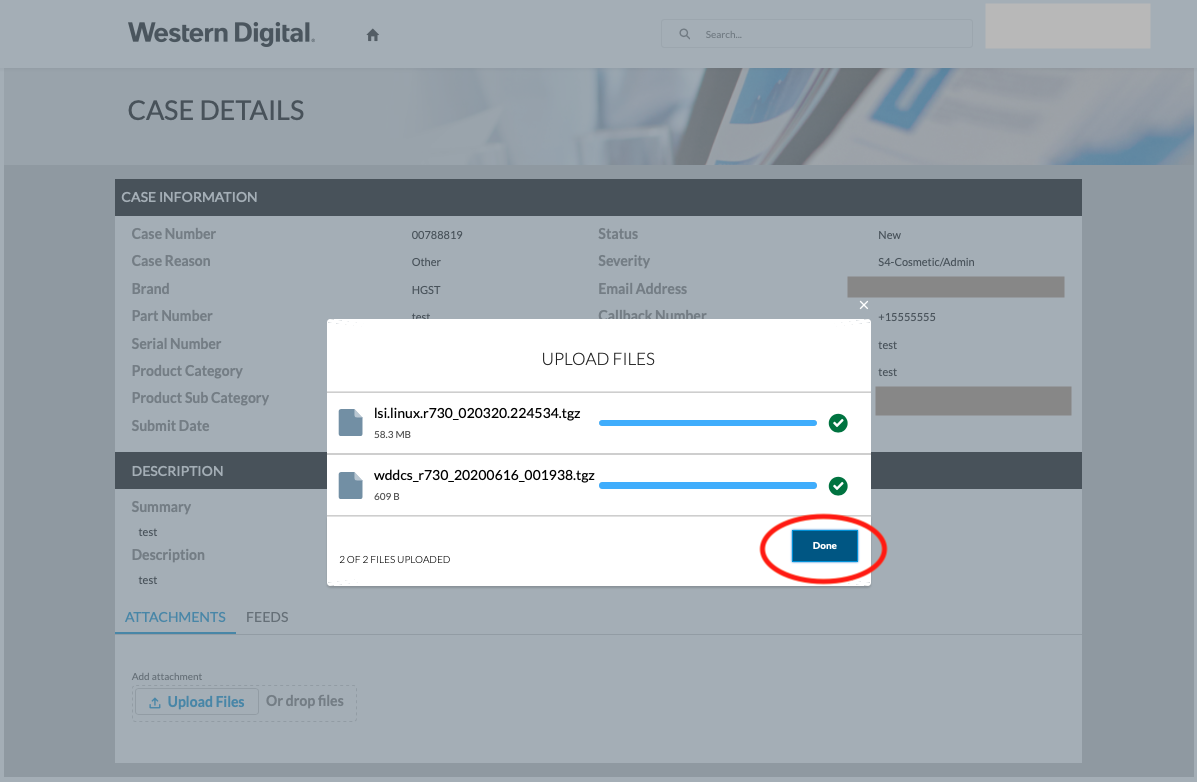Image resolution: width=1197 pixels, height=782 pixels.
Task: Select the wddcs_r730_20200616_001938.tgz file name
Action: [484, 475]
